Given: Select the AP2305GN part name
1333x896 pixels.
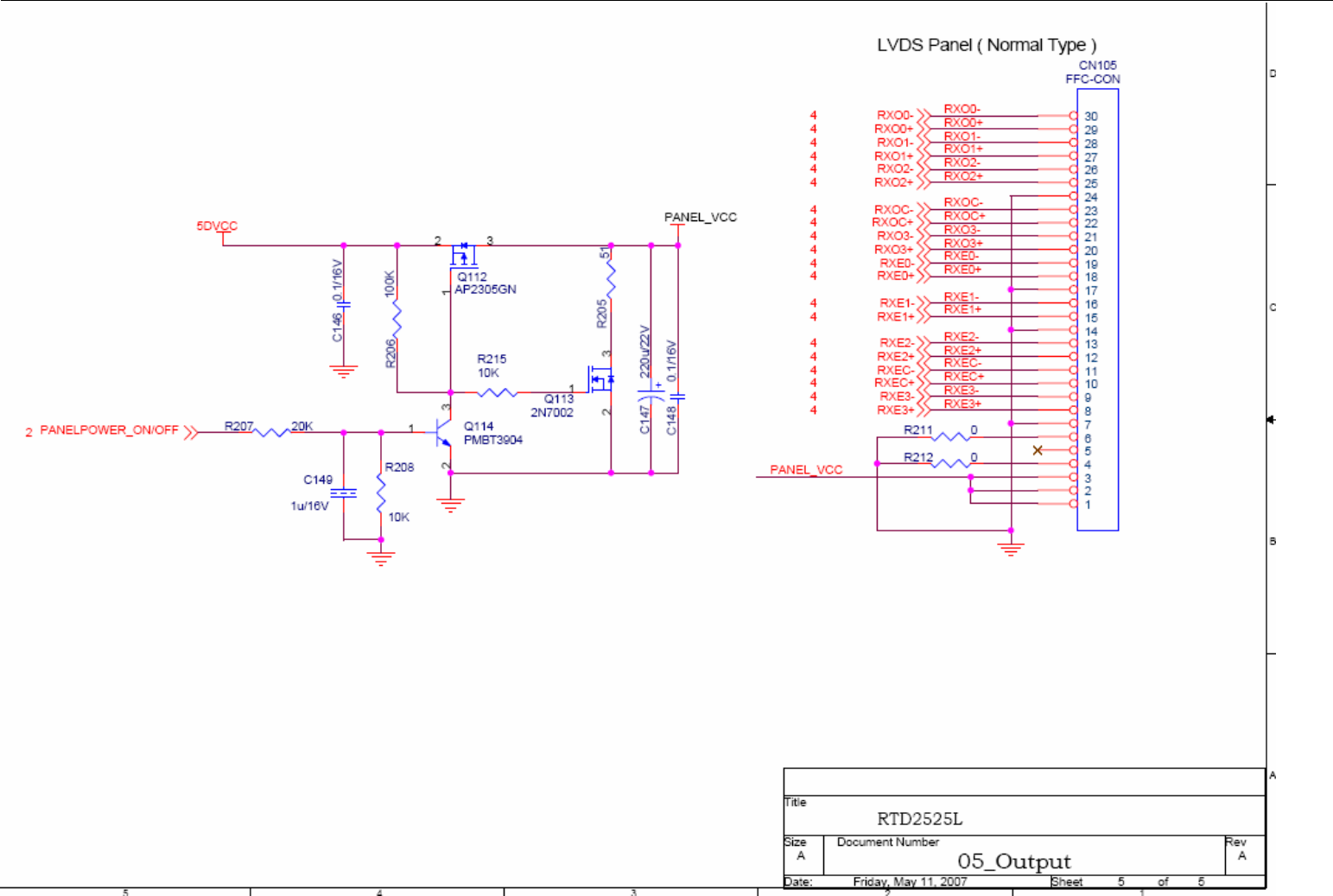Looking at the screenshot, I should click(x=486, y=289).
